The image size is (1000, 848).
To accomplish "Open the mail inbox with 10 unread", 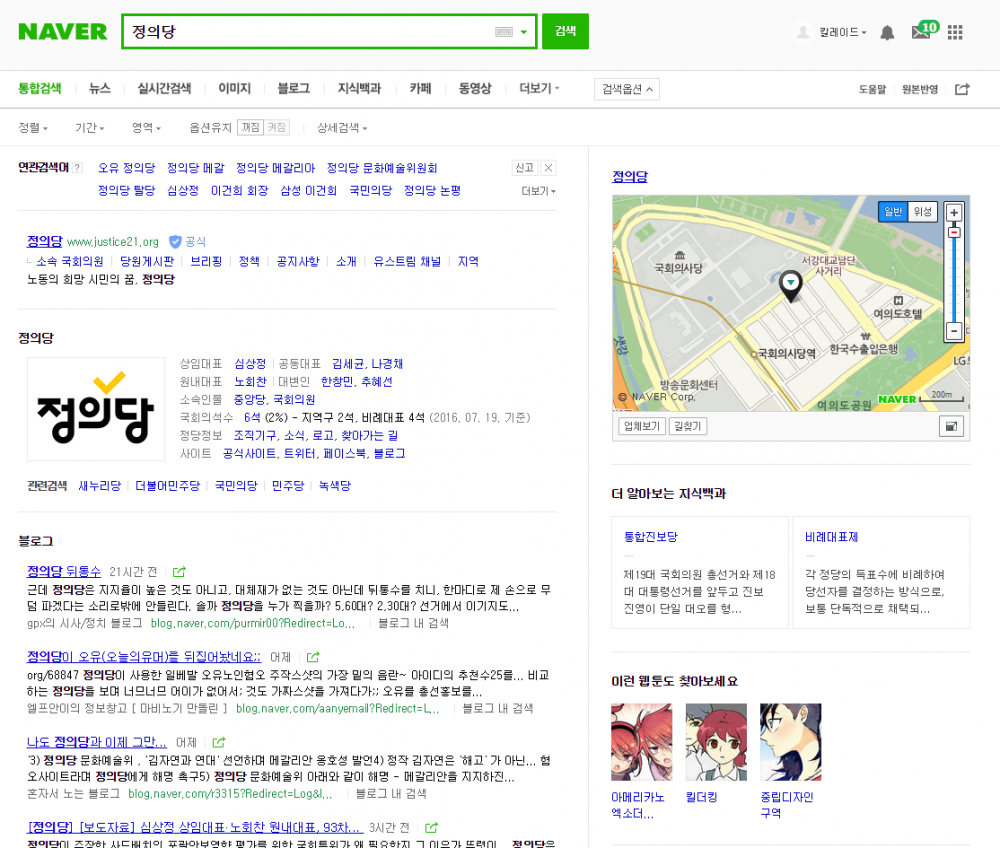I will pyautogui.click(x=921, y=32).
